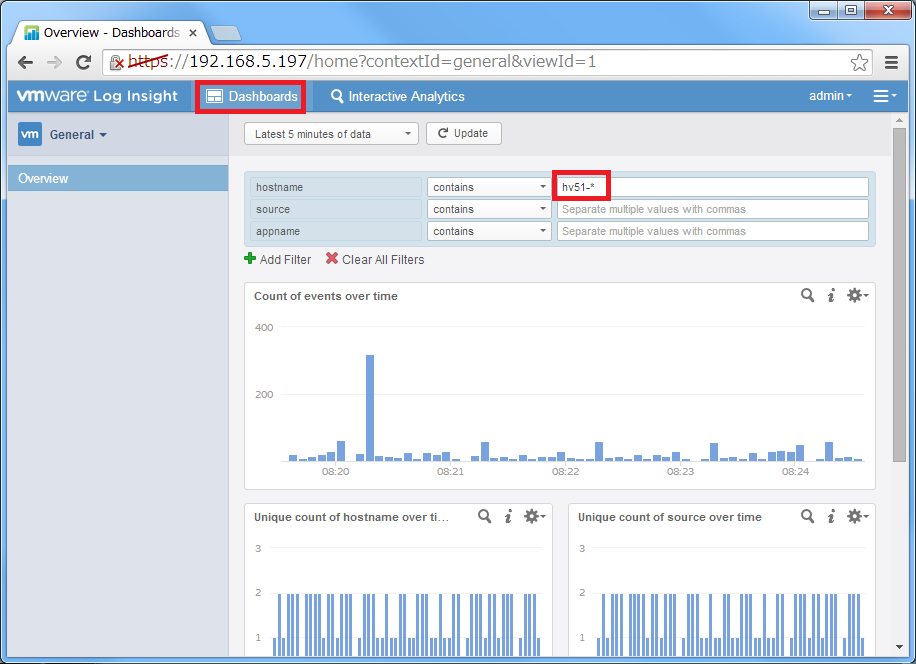The width and height of the screenshot is (916, 664).
Task: Click the browser reload page icon
Action: [84, 62]
